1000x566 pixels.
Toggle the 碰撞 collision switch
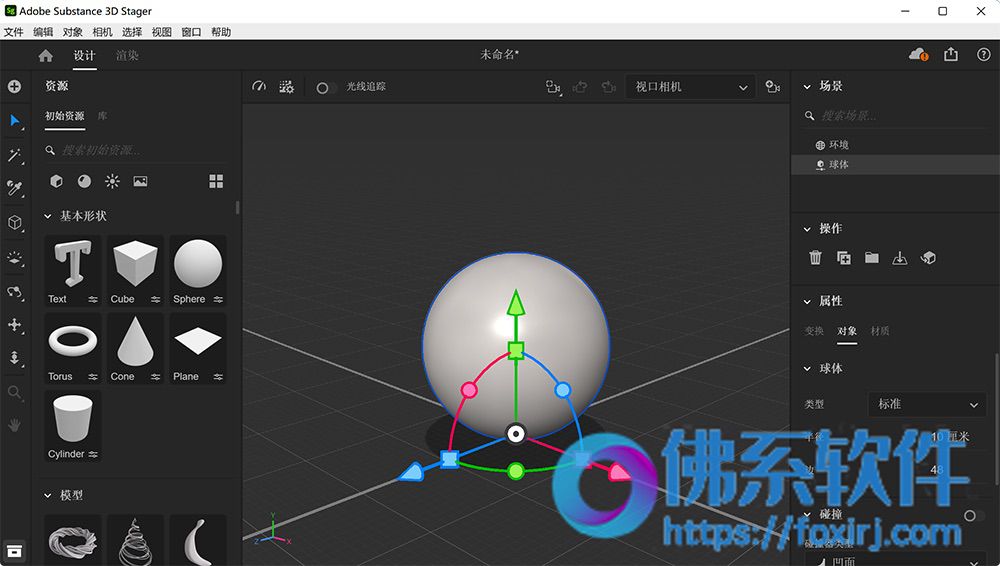click(x=972, y=515)
